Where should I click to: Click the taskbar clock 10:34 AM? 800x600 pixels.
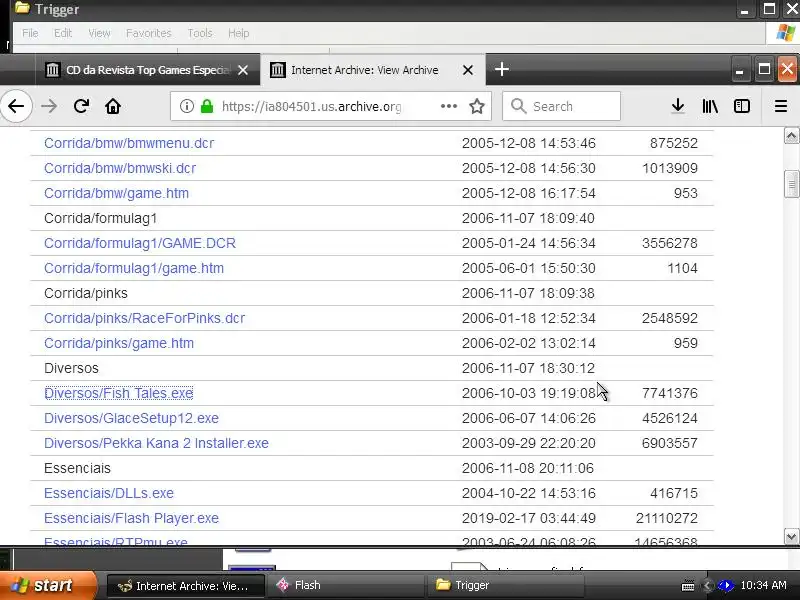pyautogui.click(x=763, y=585)
